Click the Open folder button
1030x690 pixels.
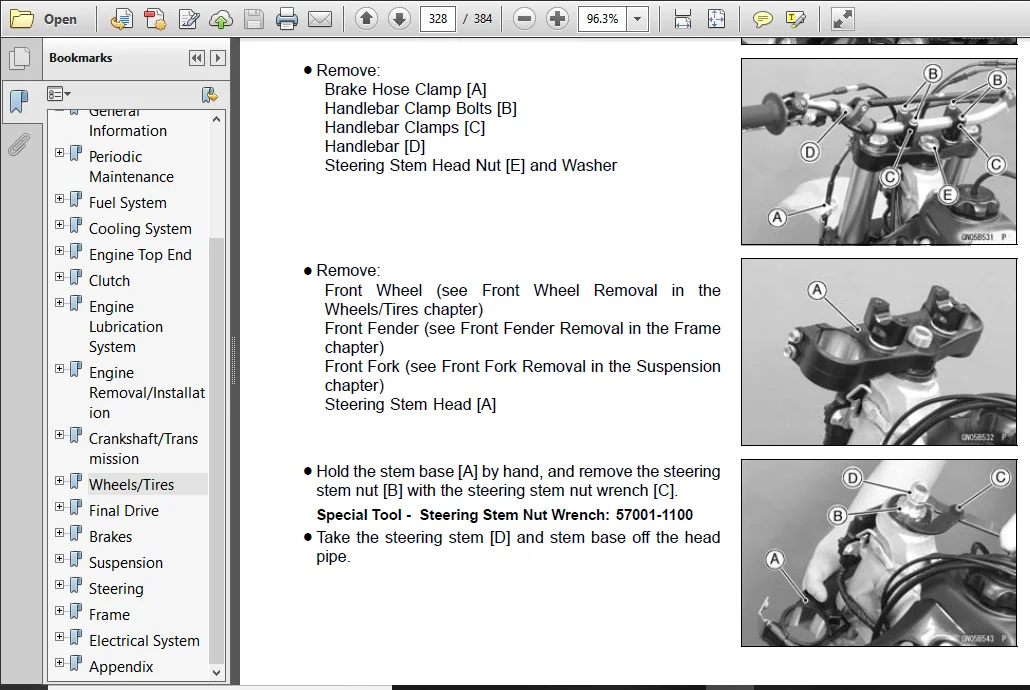44,19
